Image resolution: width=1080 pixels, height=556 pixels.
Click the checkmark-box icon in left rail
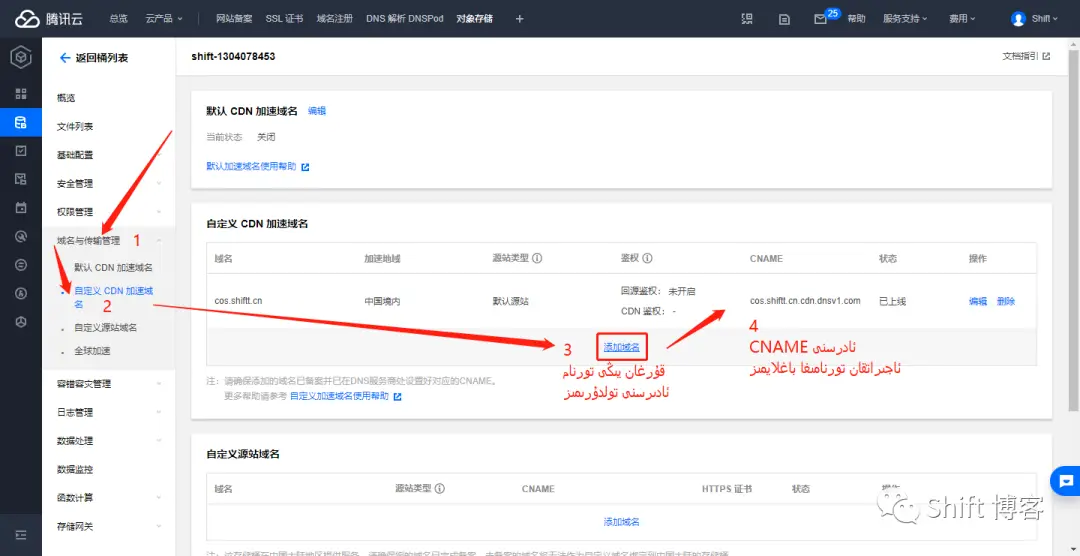pyautogui.click(x=21, y=151)
